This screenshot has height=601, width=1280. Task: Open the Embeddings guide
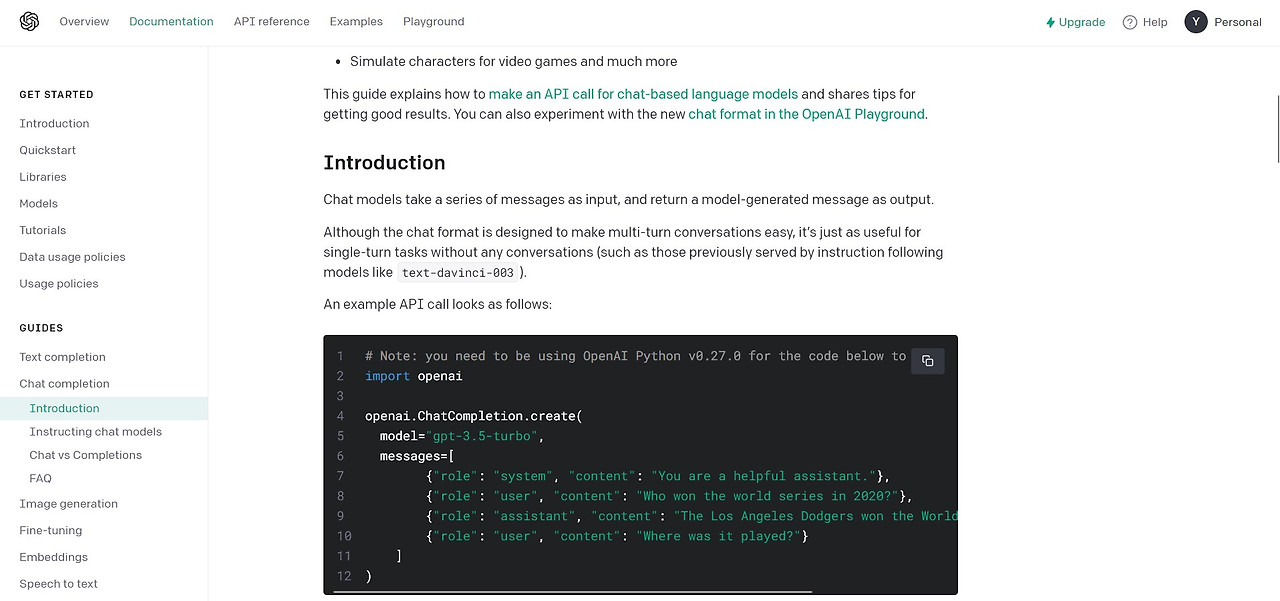[x=54, y=557]
